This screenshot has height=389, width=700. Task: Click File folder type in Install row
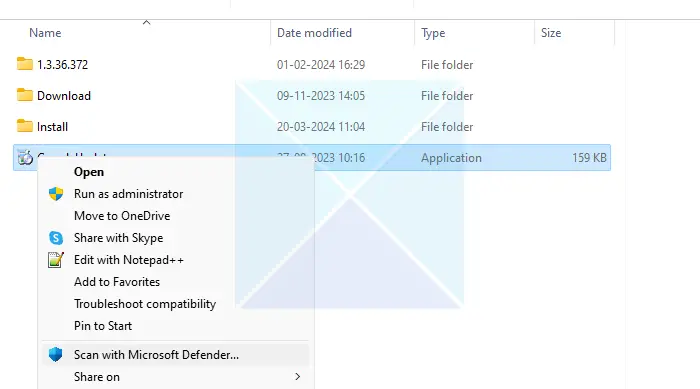[447, 127]
